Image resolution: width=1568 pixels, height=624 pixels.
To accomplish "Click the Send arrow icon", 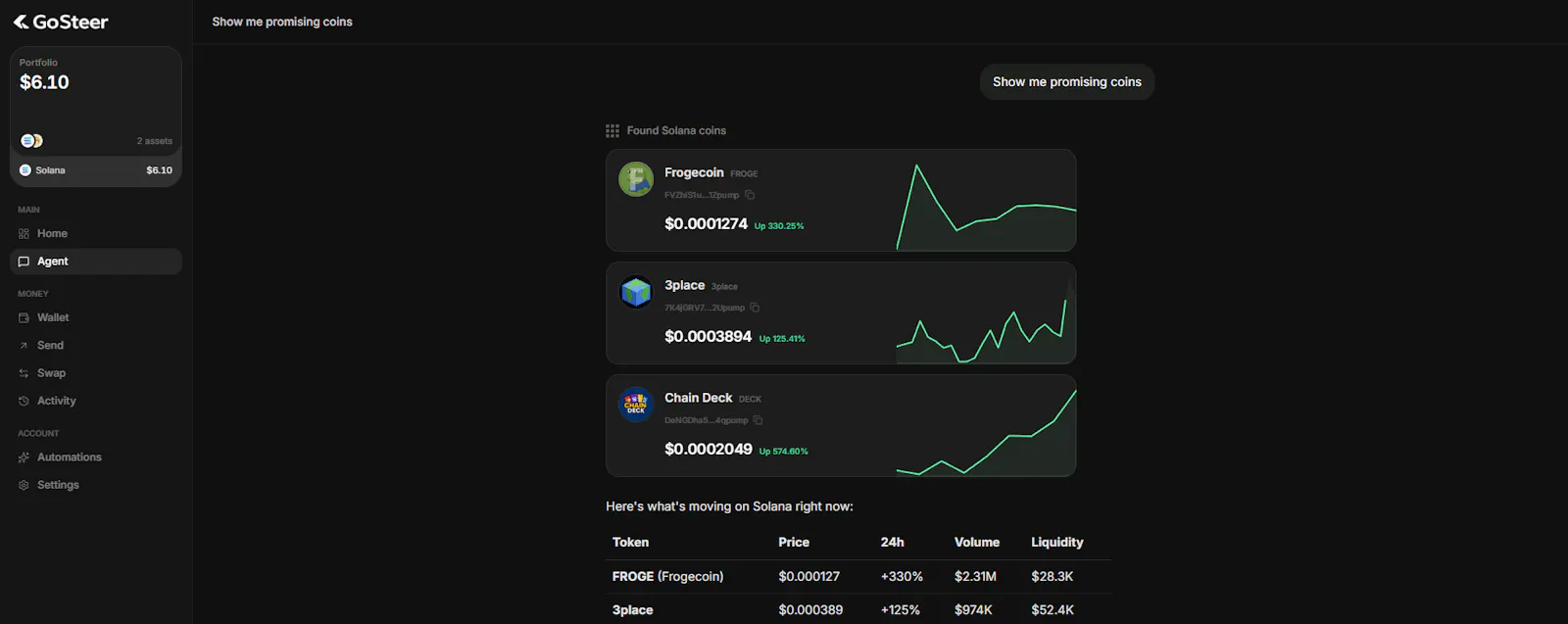I will tap(24, 346).
